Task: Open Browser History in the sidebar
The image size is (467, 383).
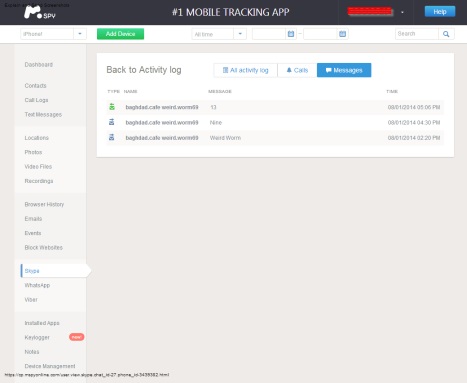Action: click(44, 204)
